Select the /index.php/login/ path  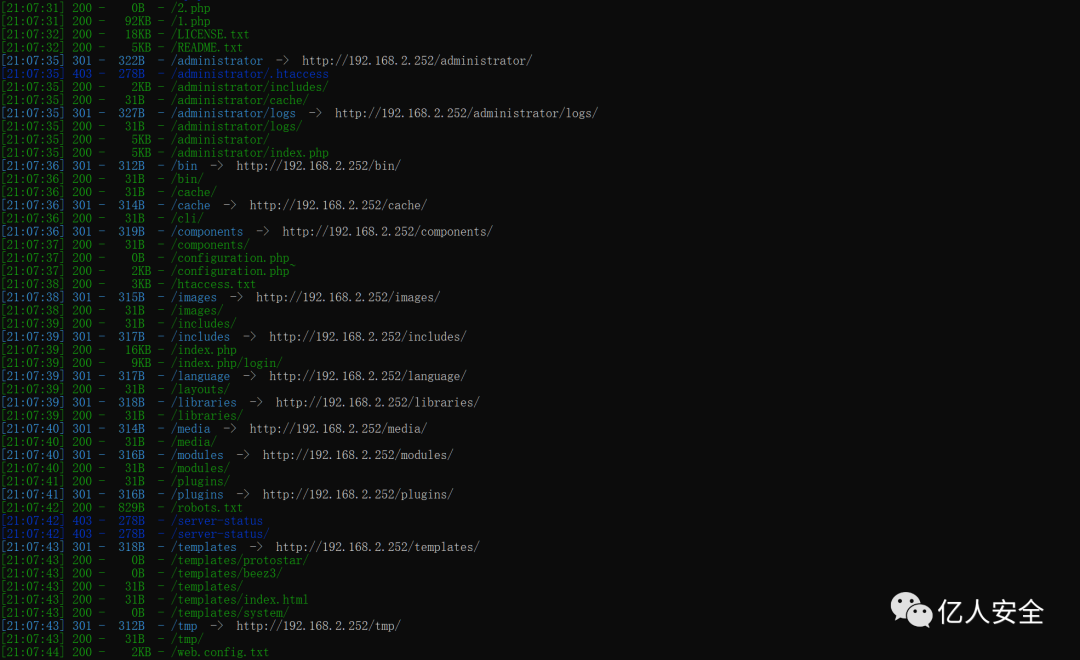point(227,363)
